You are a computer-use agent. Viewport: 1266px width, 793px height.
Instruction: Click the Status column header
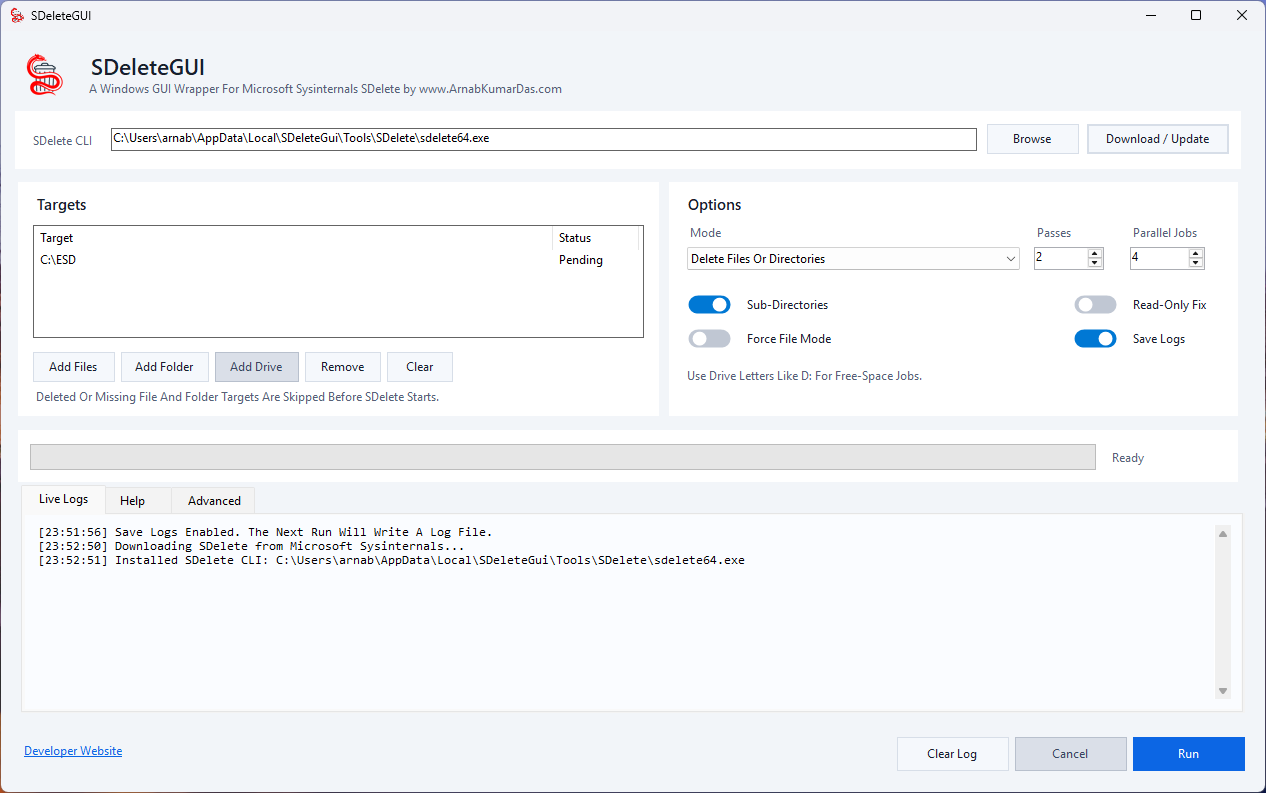596,238
